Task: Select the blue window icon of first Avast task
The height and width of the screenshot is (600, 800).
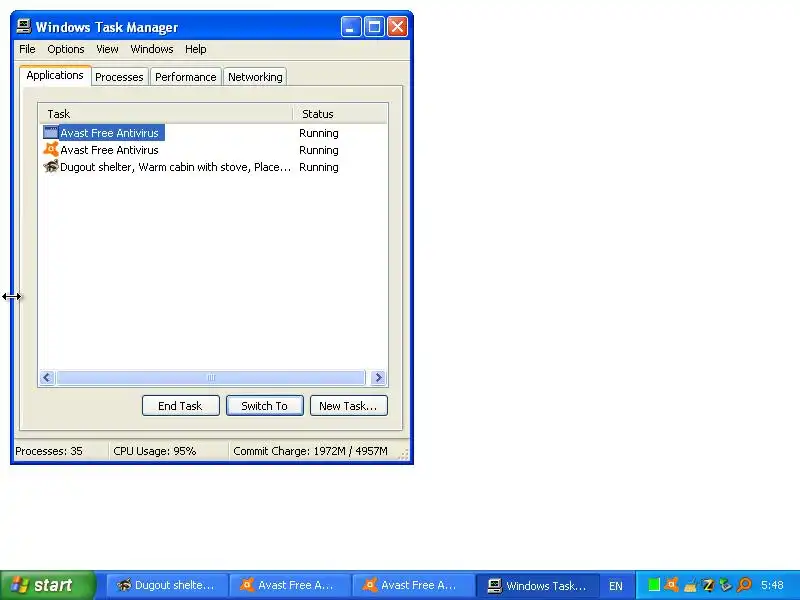Action: point(51,133)
